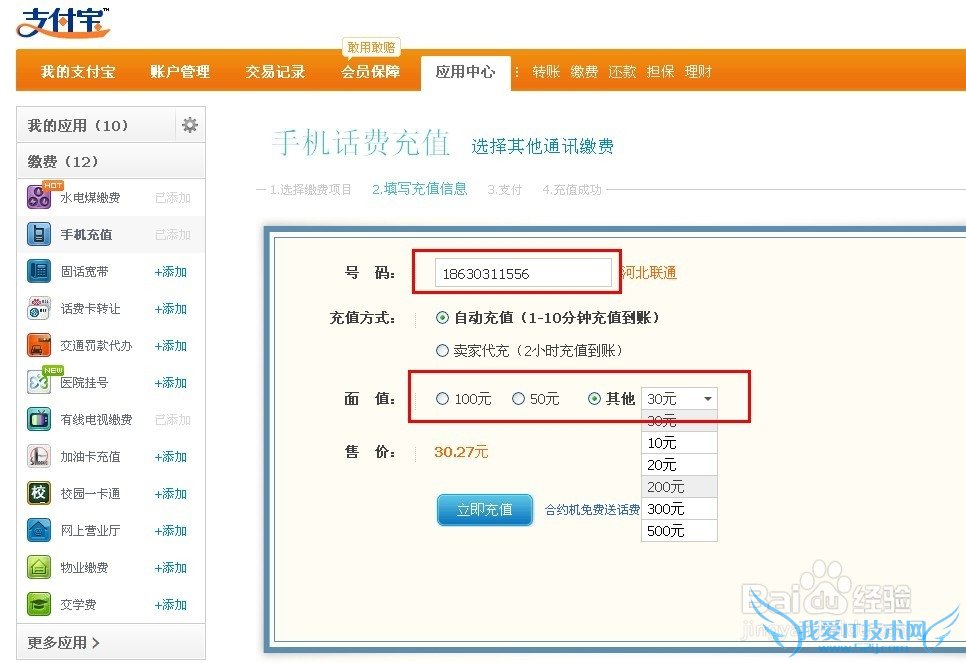Choose the 50元 face value
This screenshot has width=966, height=663.
pos(518,399)
